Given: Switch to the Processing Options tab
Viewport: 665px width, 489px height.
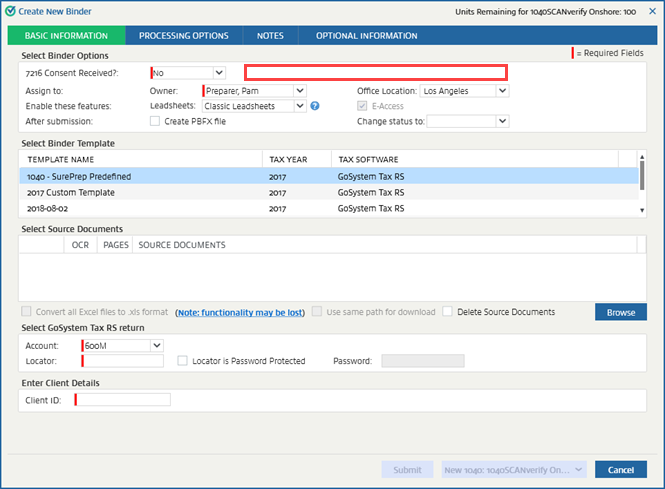Looking at the screenshot, I should (183, 36).
